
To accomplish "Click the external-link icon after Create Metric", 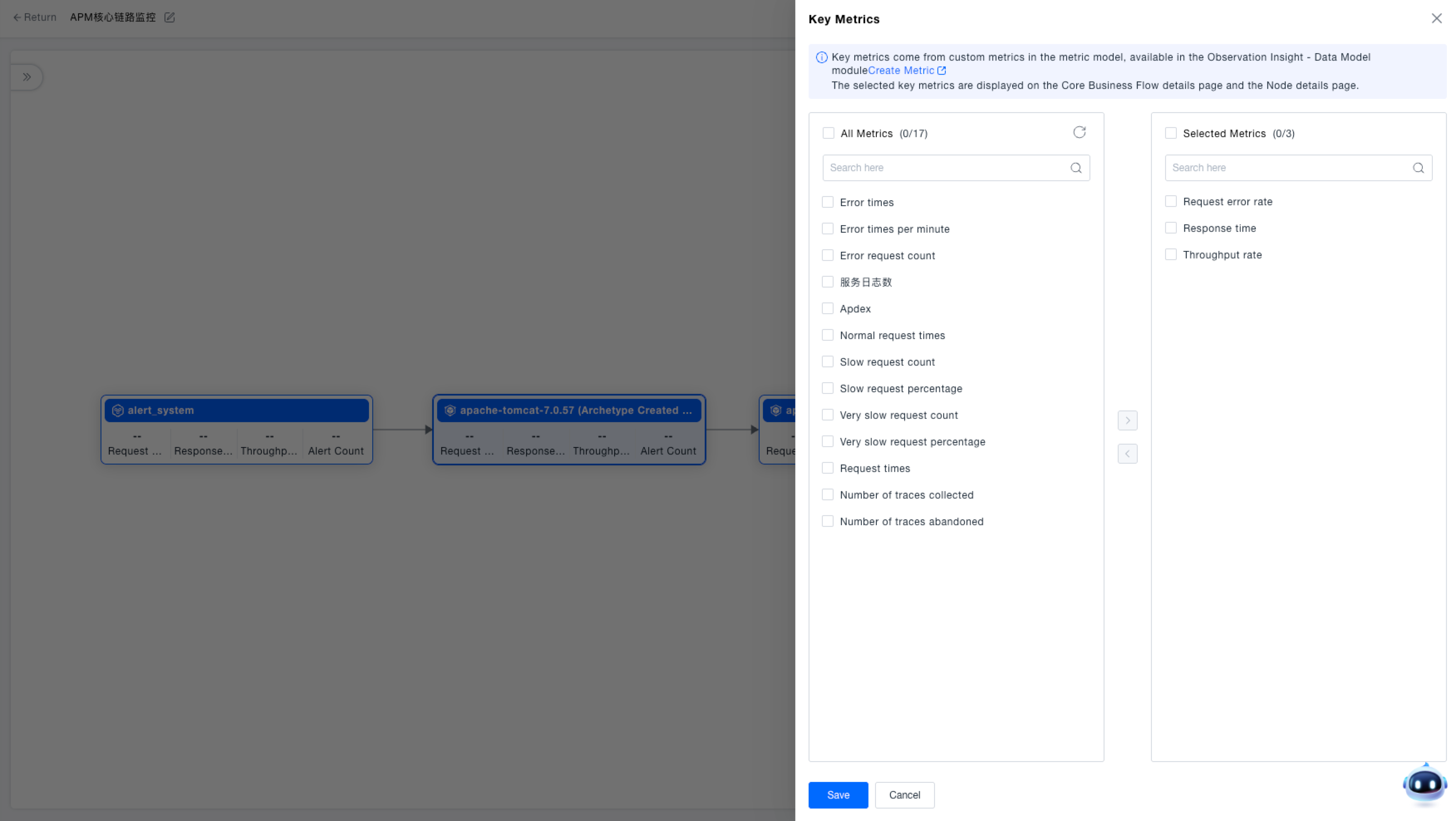I will coord(942,71).
